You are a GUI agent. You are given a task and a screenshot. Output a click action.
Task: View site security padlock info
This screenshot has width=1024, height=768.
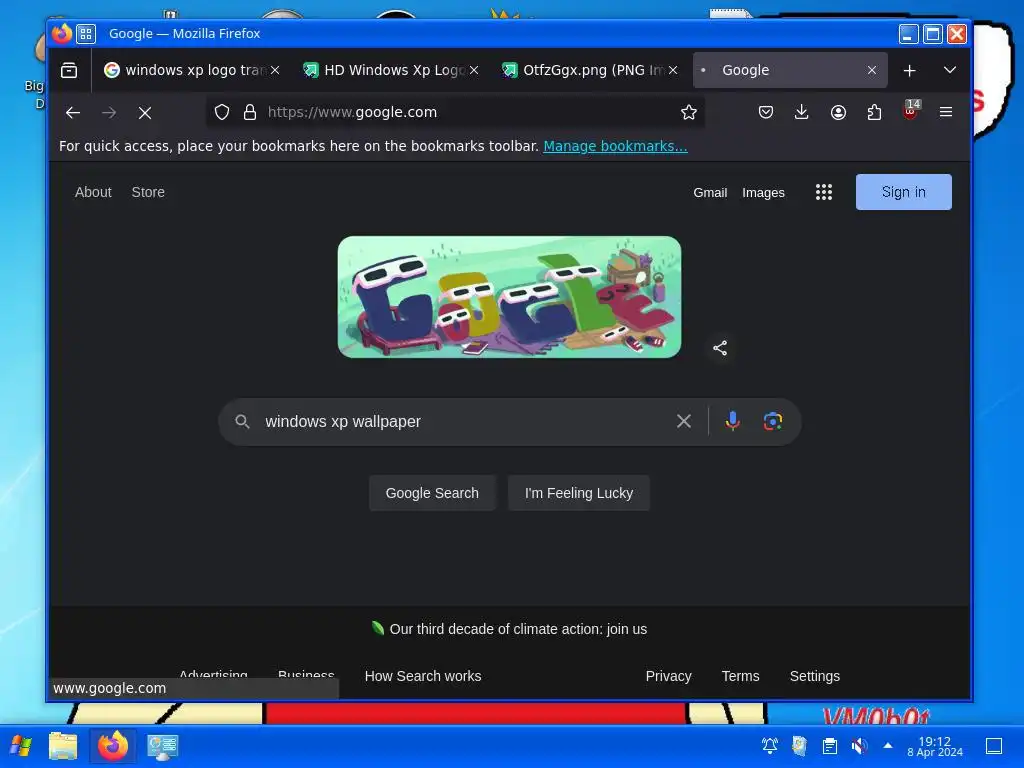tap(249, 112)
